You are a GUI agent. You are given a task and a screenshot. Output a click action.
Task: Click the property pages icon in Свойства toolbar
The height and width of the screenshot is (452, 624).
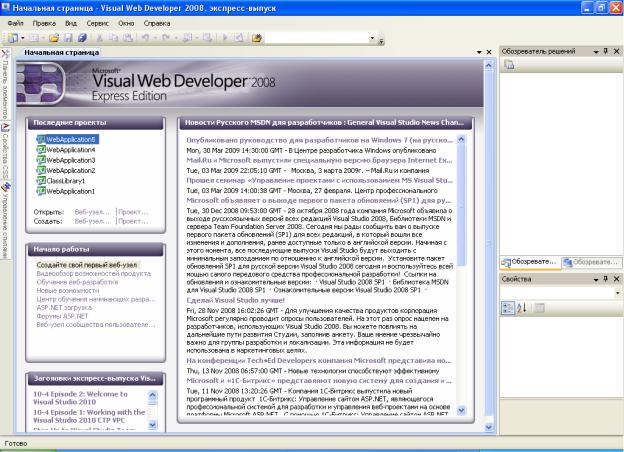pyautogui.click(x=539, y=308)
